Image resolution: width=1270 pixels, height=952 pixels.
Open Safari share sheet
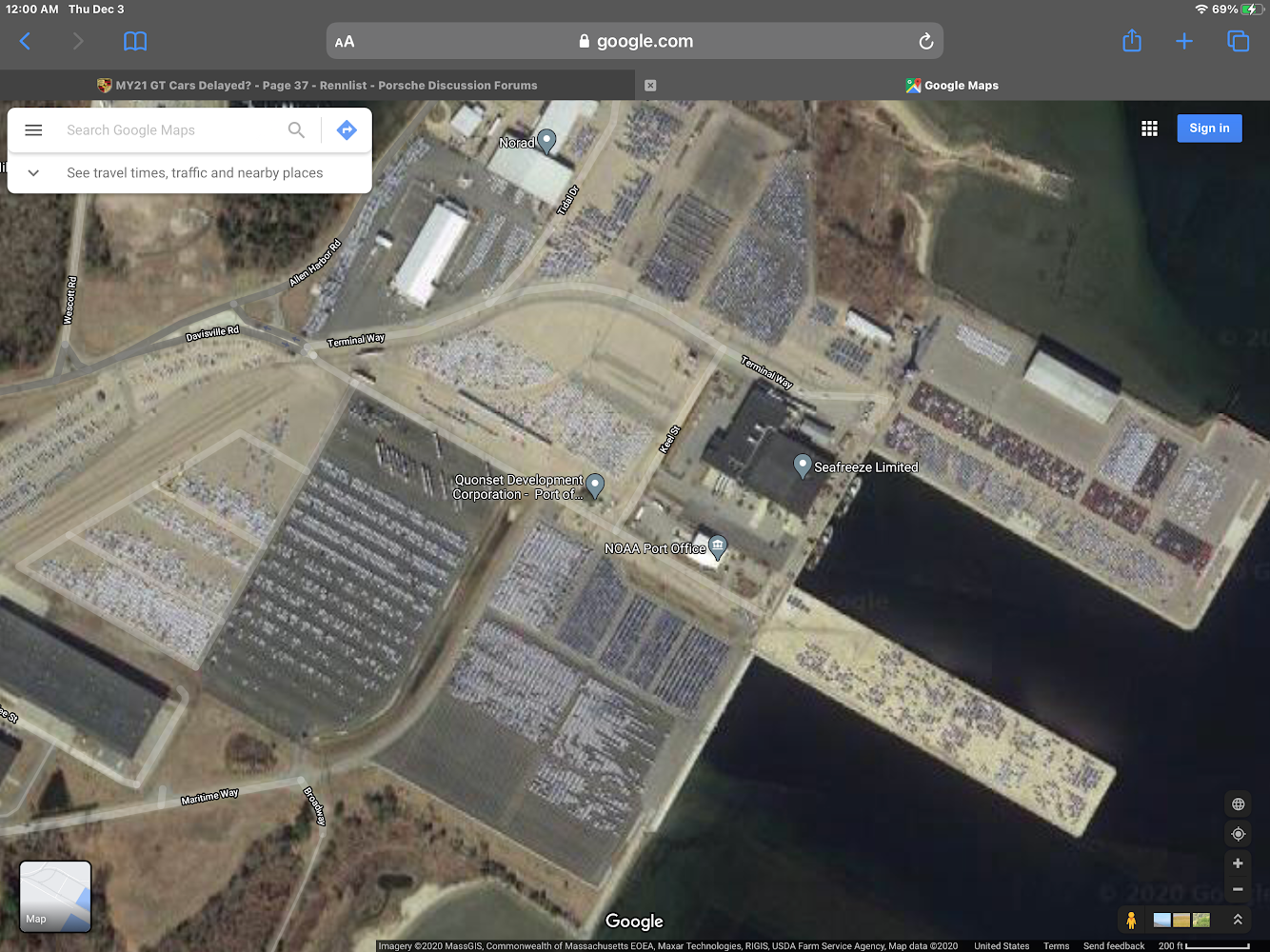[1131, 41]
